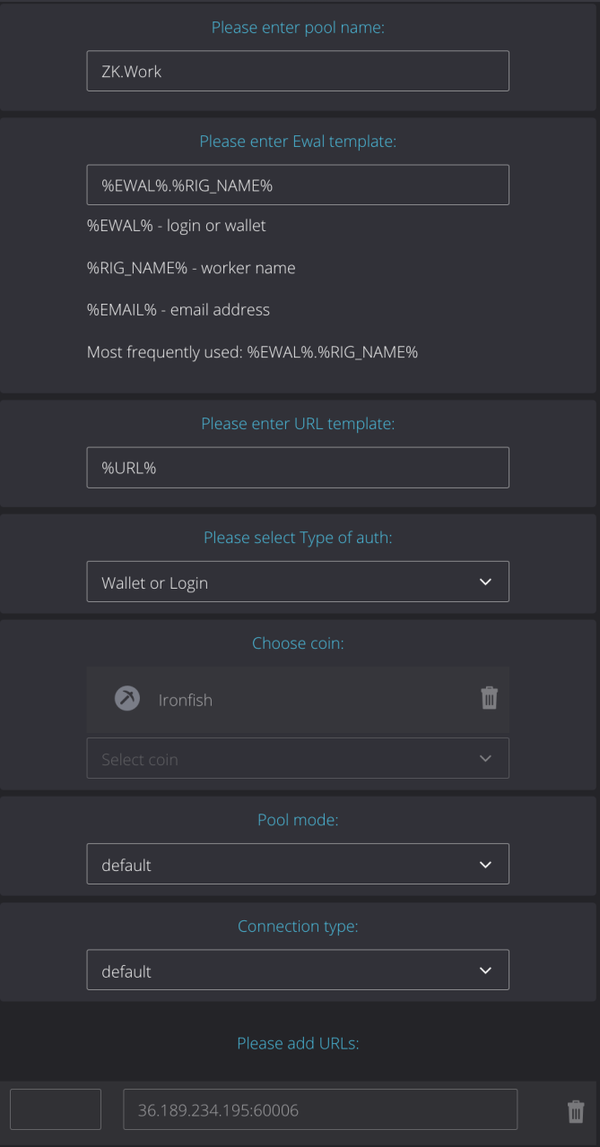Click the 'Please add URLs:' heading
Image resolution: width=600 pixels, height=1147 pixels.
coord(298,1043)
